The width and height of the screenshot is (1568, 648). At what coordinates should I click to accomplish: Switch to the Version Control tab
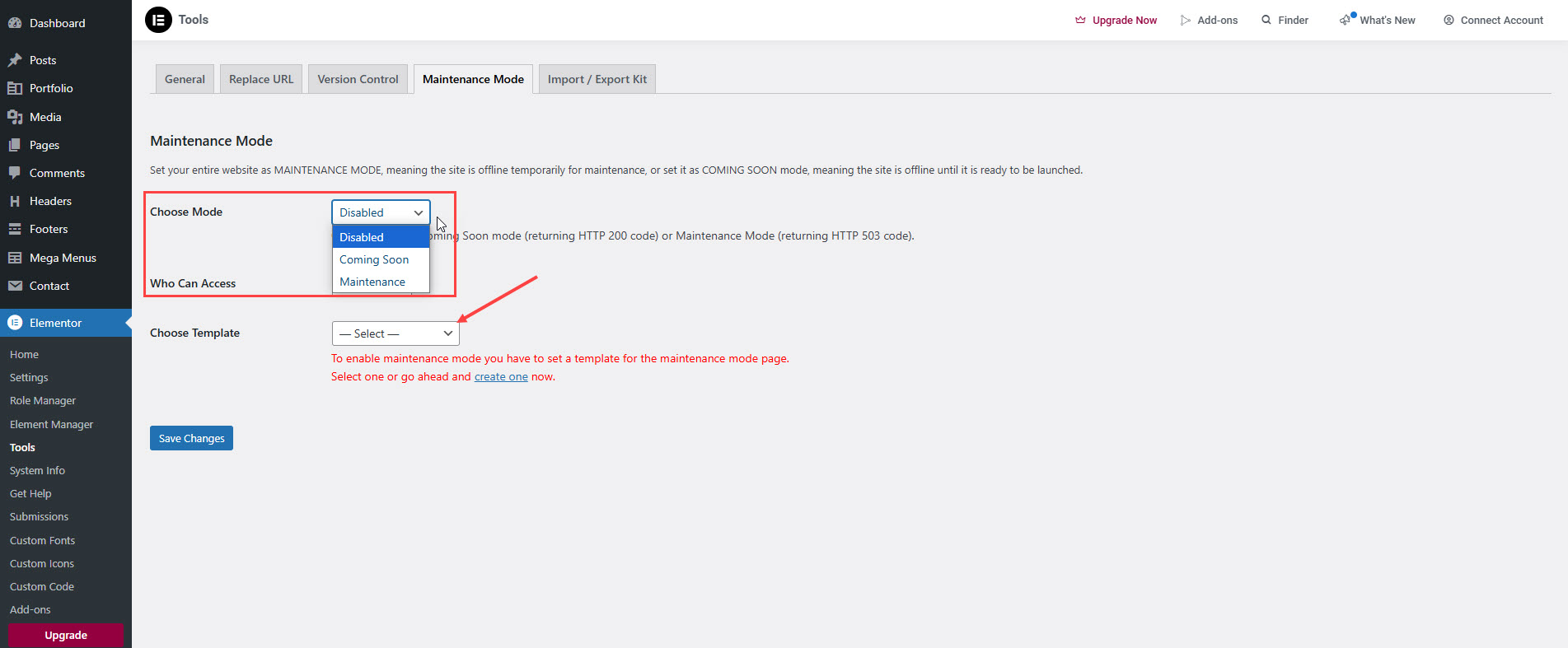[x=358, y=79]
